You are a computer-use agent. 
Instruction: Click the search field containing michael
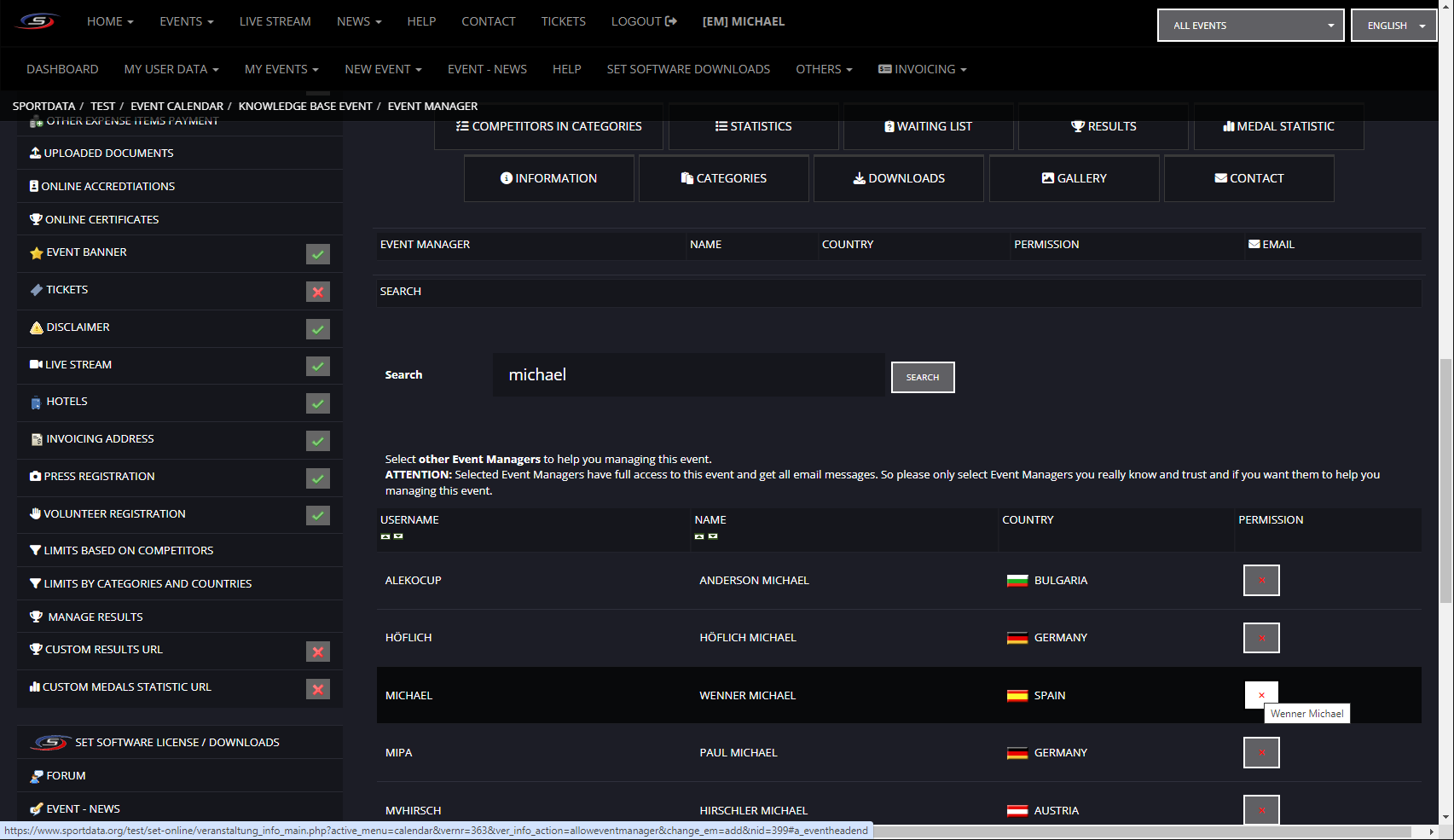click(x=688, y=375)
